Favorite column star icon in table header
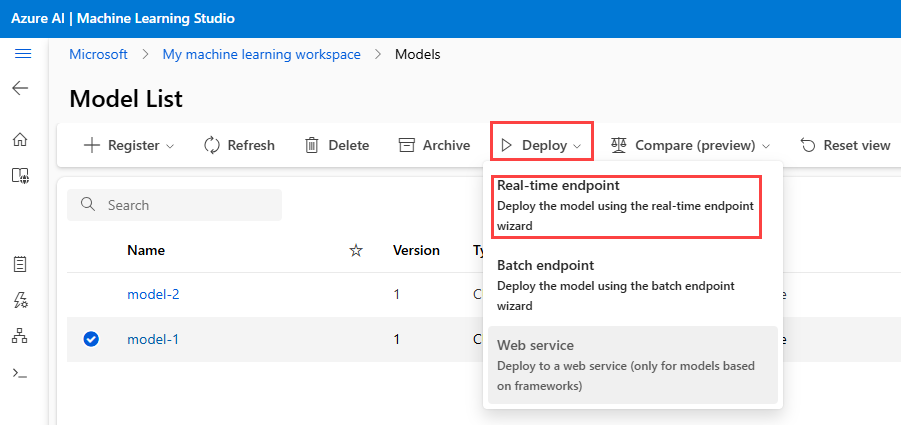The height and width of the screenshot is (425, 901). pos(355,250)
